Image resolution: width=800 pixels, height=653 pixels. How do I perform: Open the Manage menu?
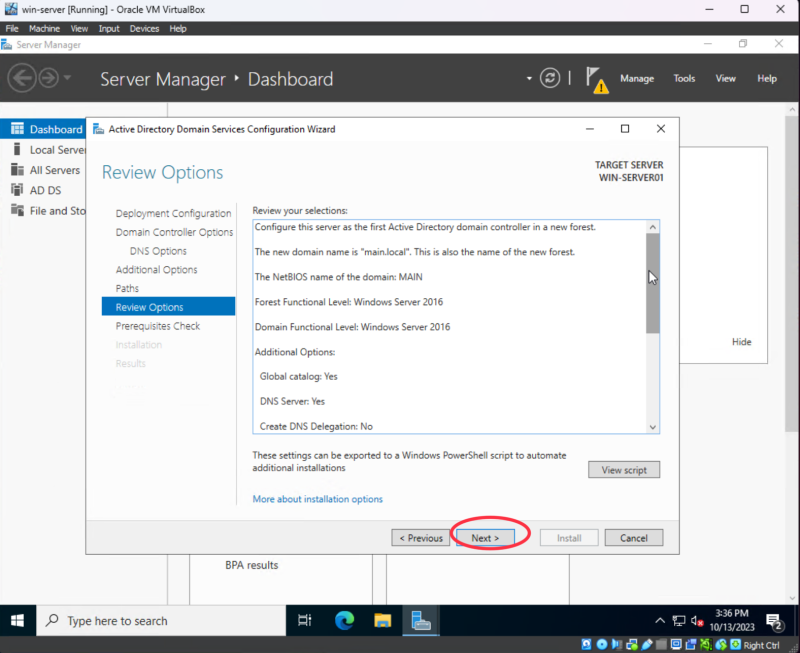[x=637, y=79]
